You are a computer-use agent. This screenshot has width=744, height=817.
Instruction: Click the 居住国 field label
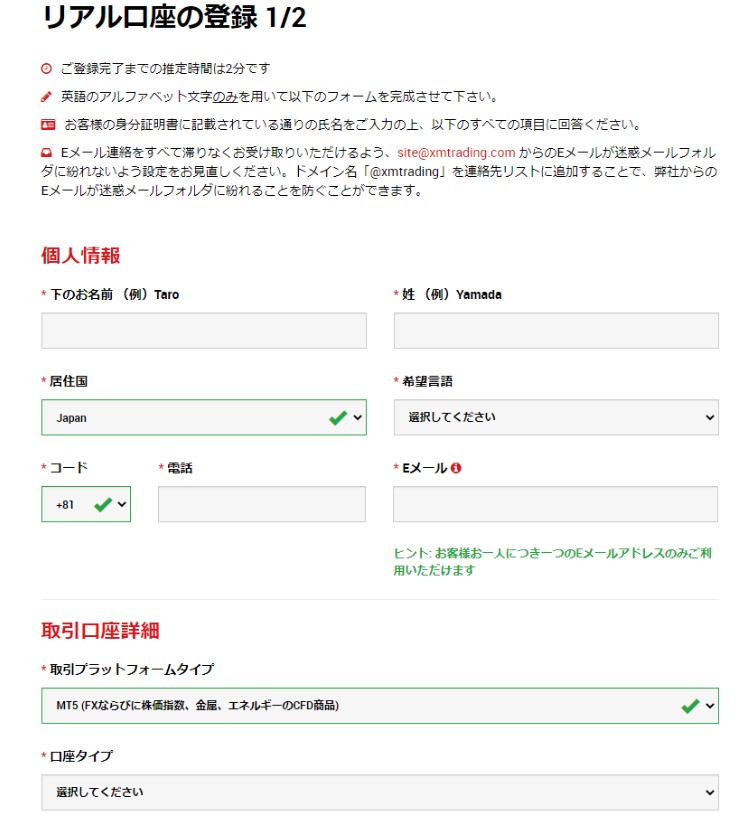pos(68,381)
